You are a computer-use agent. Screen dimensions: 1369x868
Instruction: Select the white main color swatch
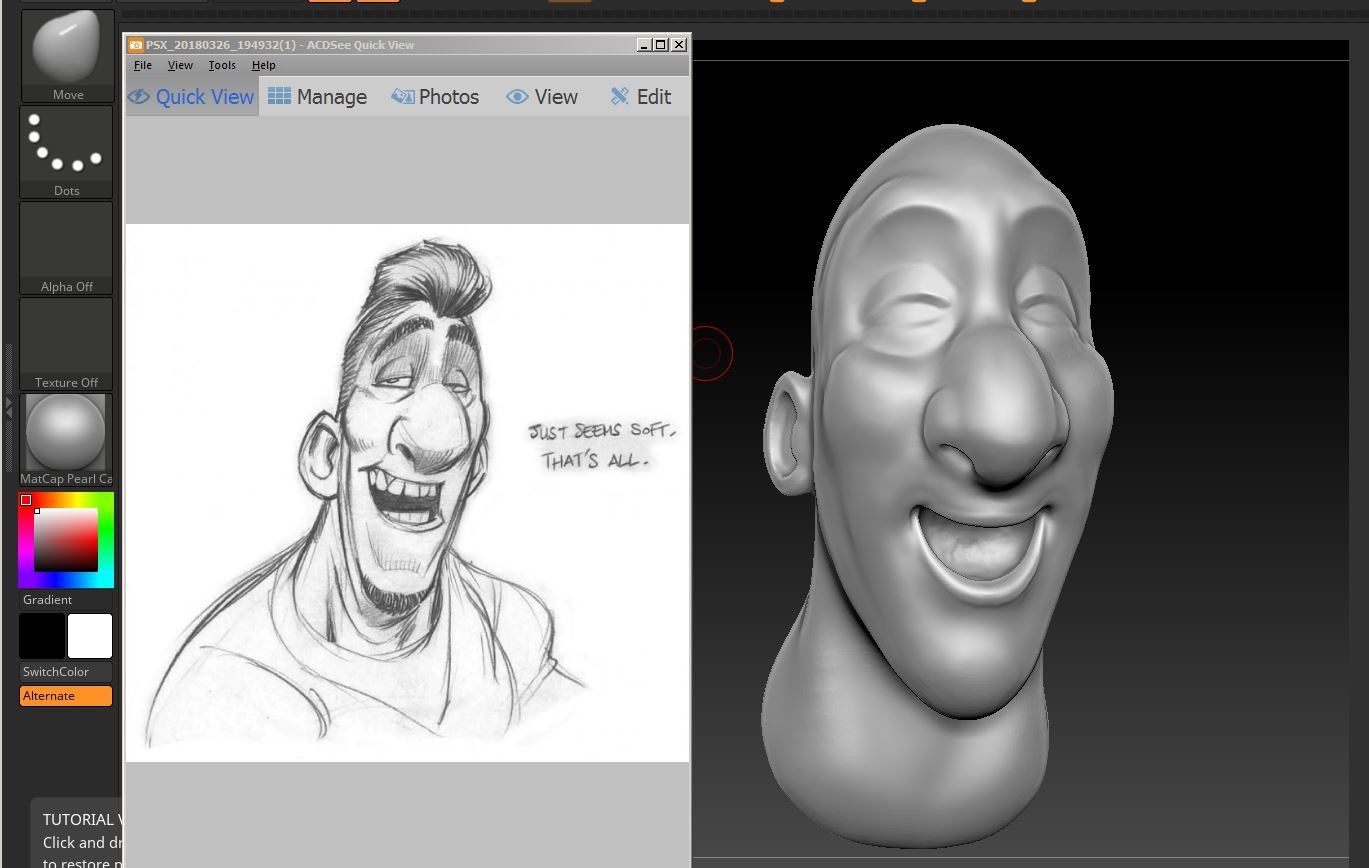point(90,636)
